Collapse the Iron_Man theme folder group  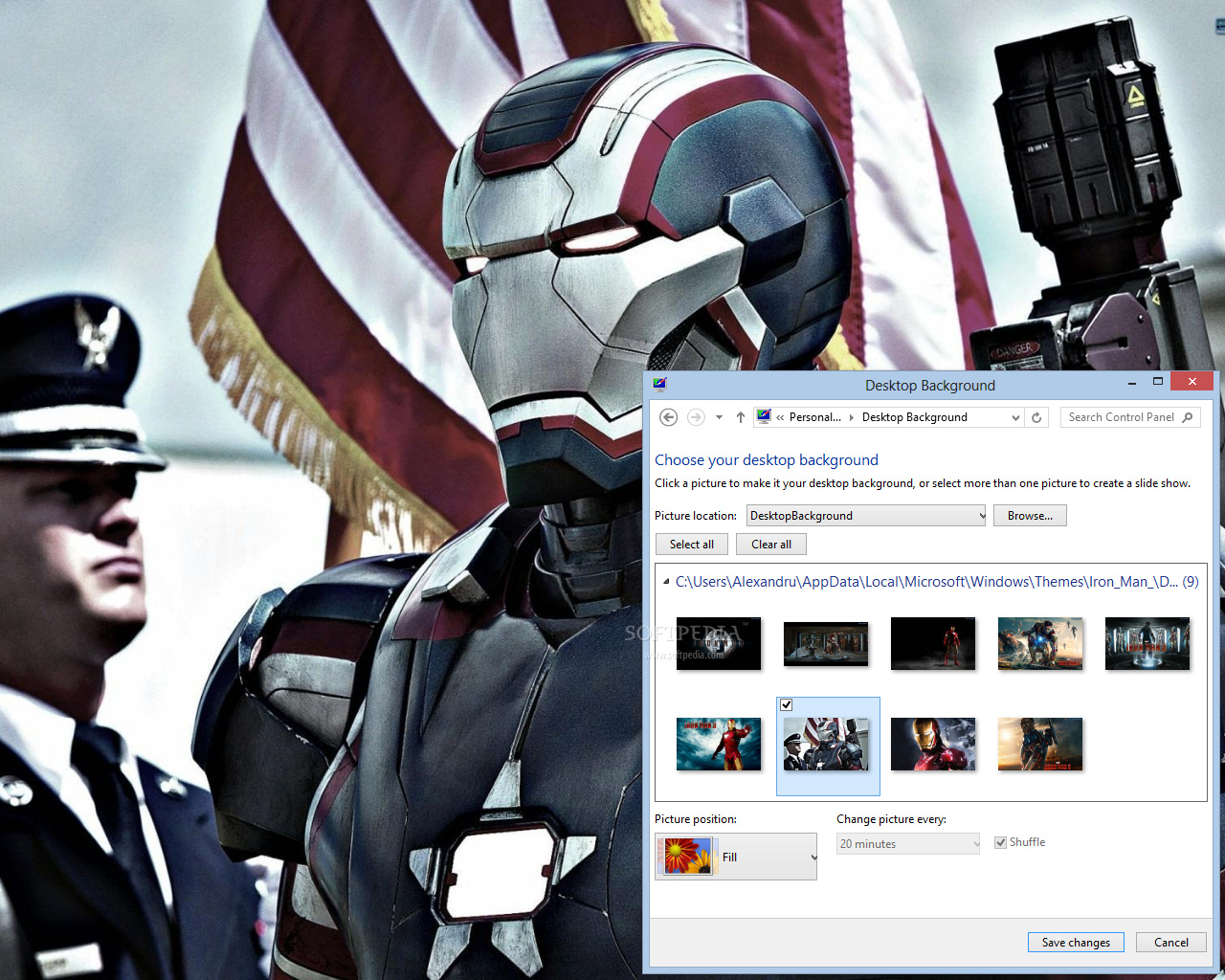point(666,582)
